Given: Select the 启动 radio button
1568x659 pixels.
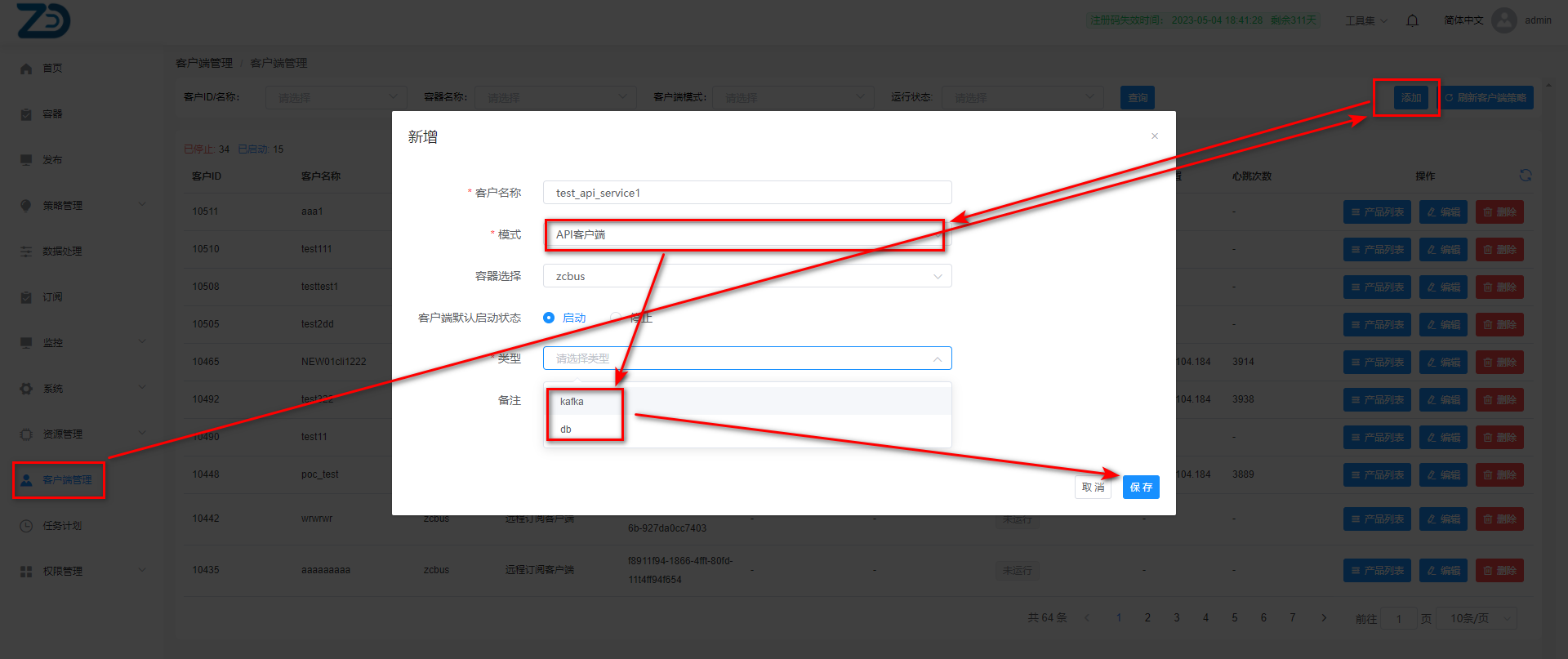Looking at the screenshot, I should (x=549, y=318).
